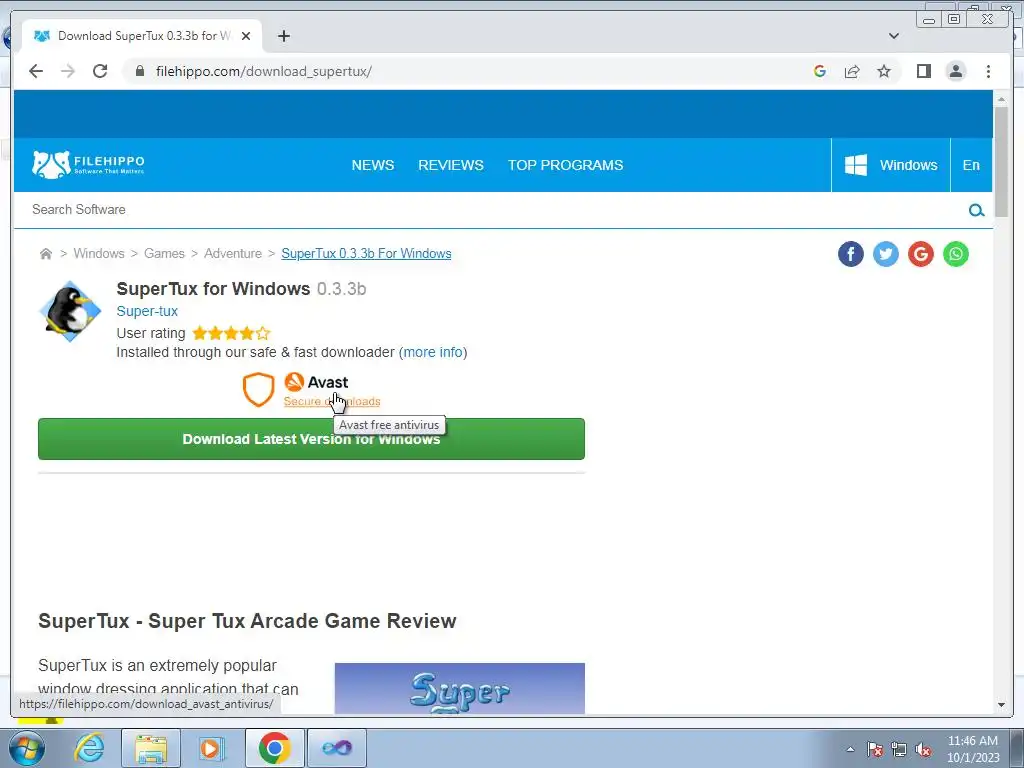Open the Windows Start menu
Screen dimensions: 1024x768
tap(26, 748)
